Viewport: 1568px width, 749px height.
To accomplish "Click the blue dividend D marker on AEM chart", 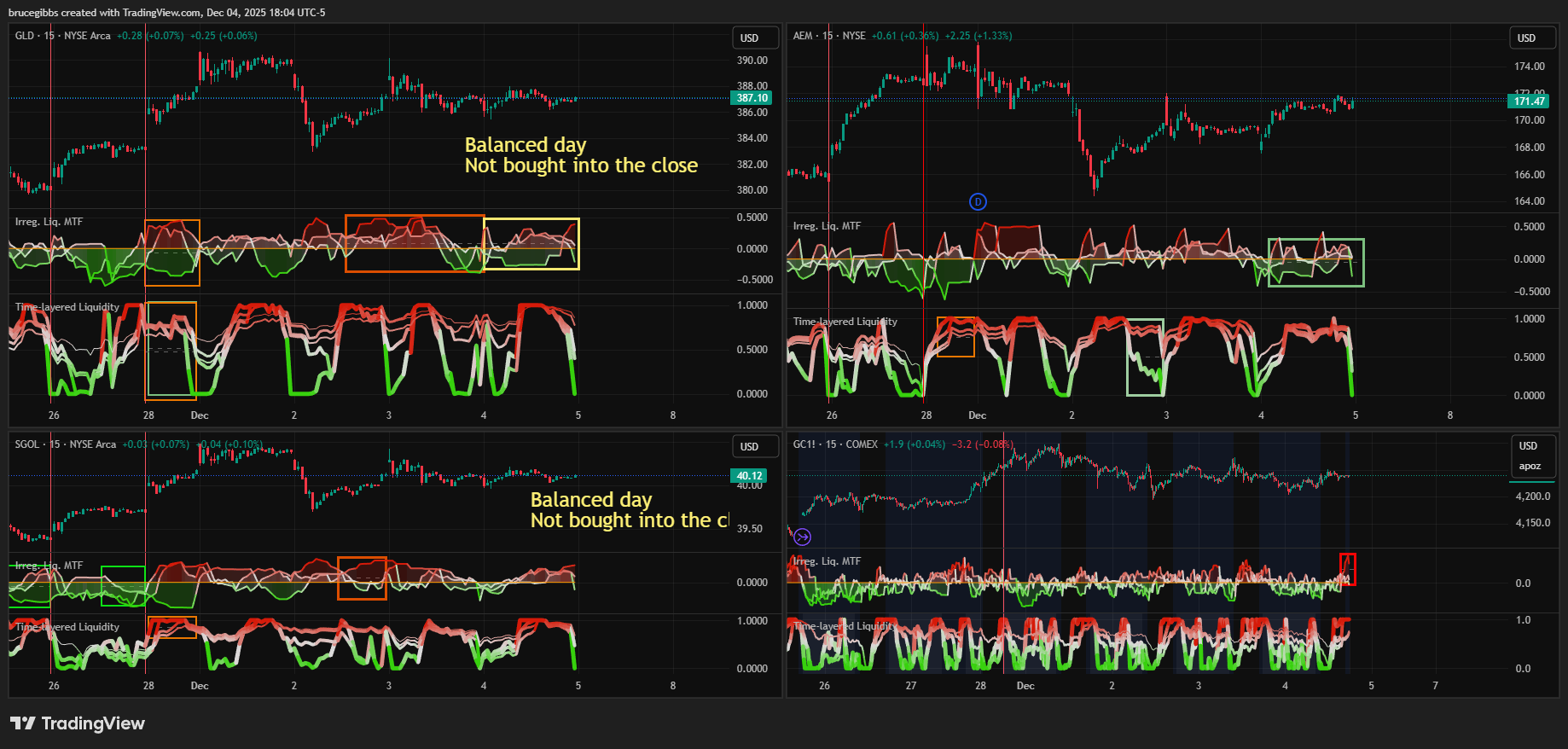I will click(978, 201).
